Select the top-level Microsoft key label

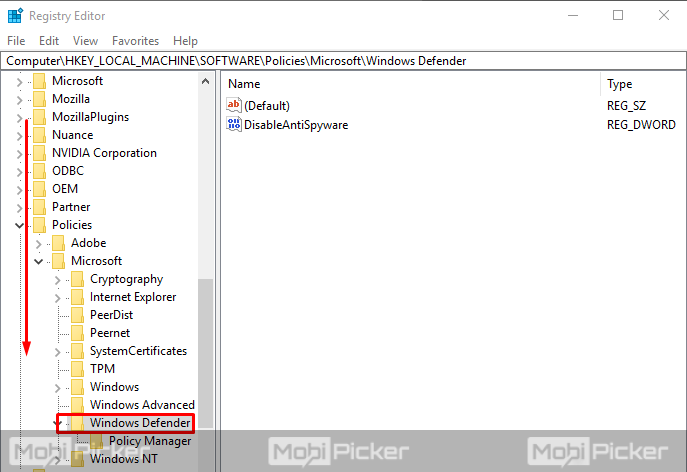77,81
